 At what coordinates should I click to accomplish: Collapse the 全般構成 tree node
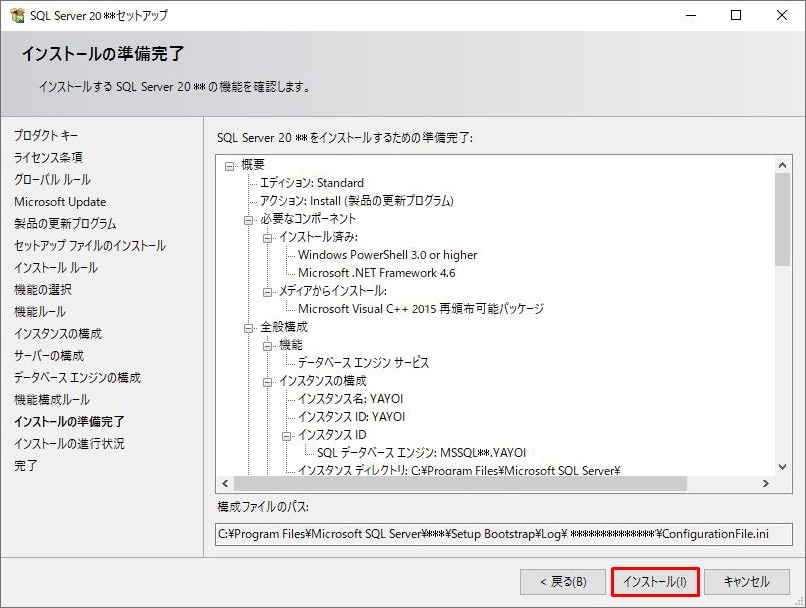click(x=248, y=328)
